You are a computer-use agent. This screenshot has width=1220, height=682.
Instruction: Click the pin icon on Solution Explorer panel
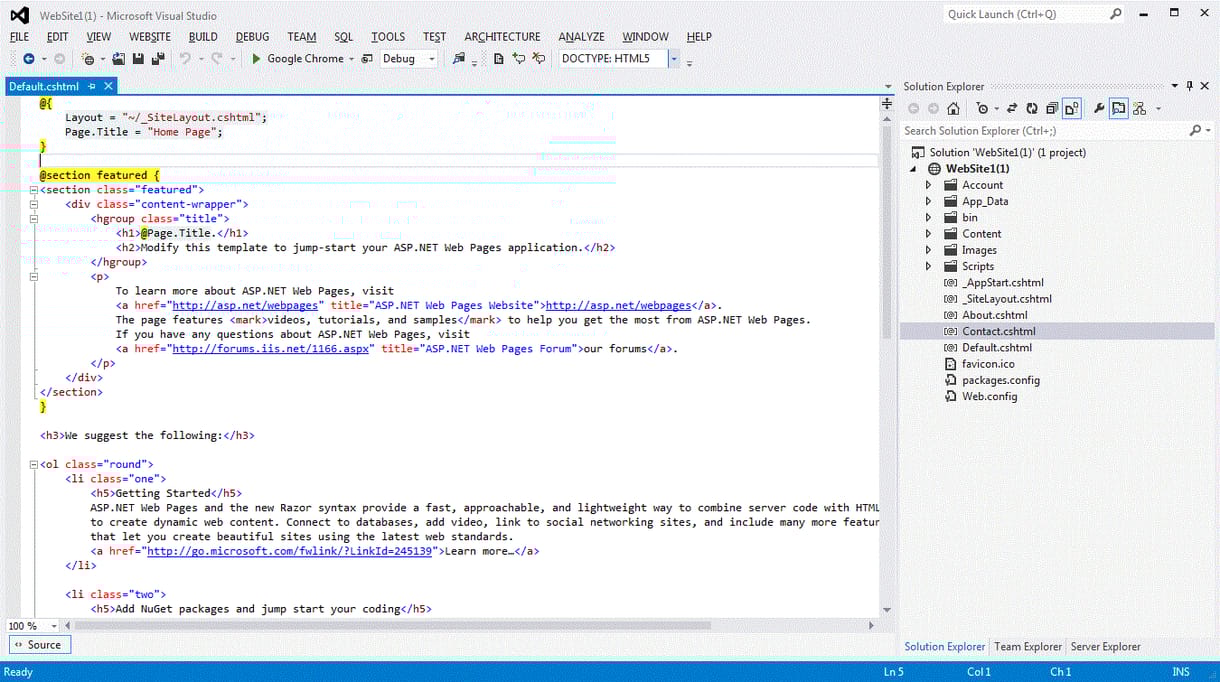point(1189,86)
